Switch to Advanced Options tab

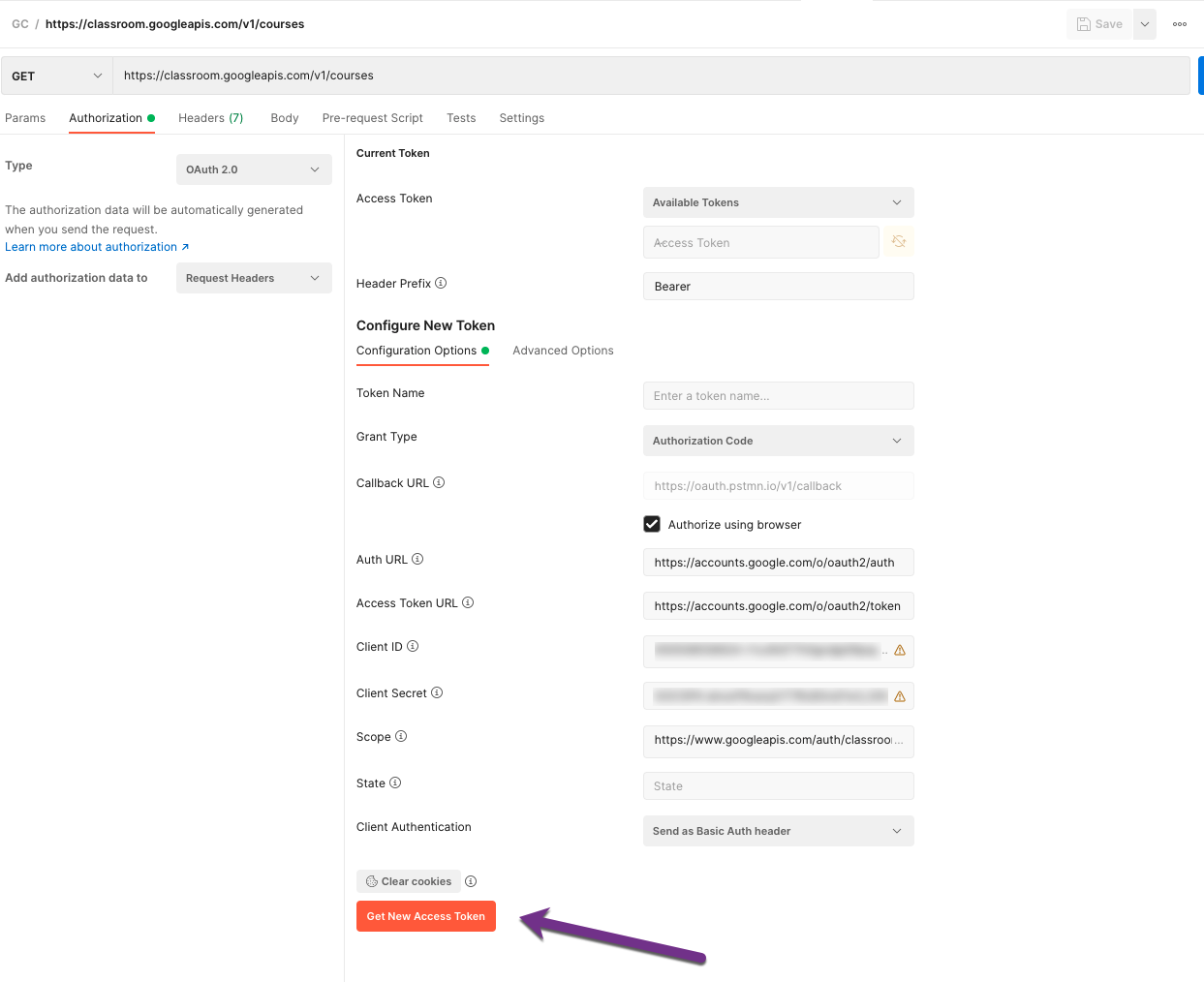click(x=563, y=351)
